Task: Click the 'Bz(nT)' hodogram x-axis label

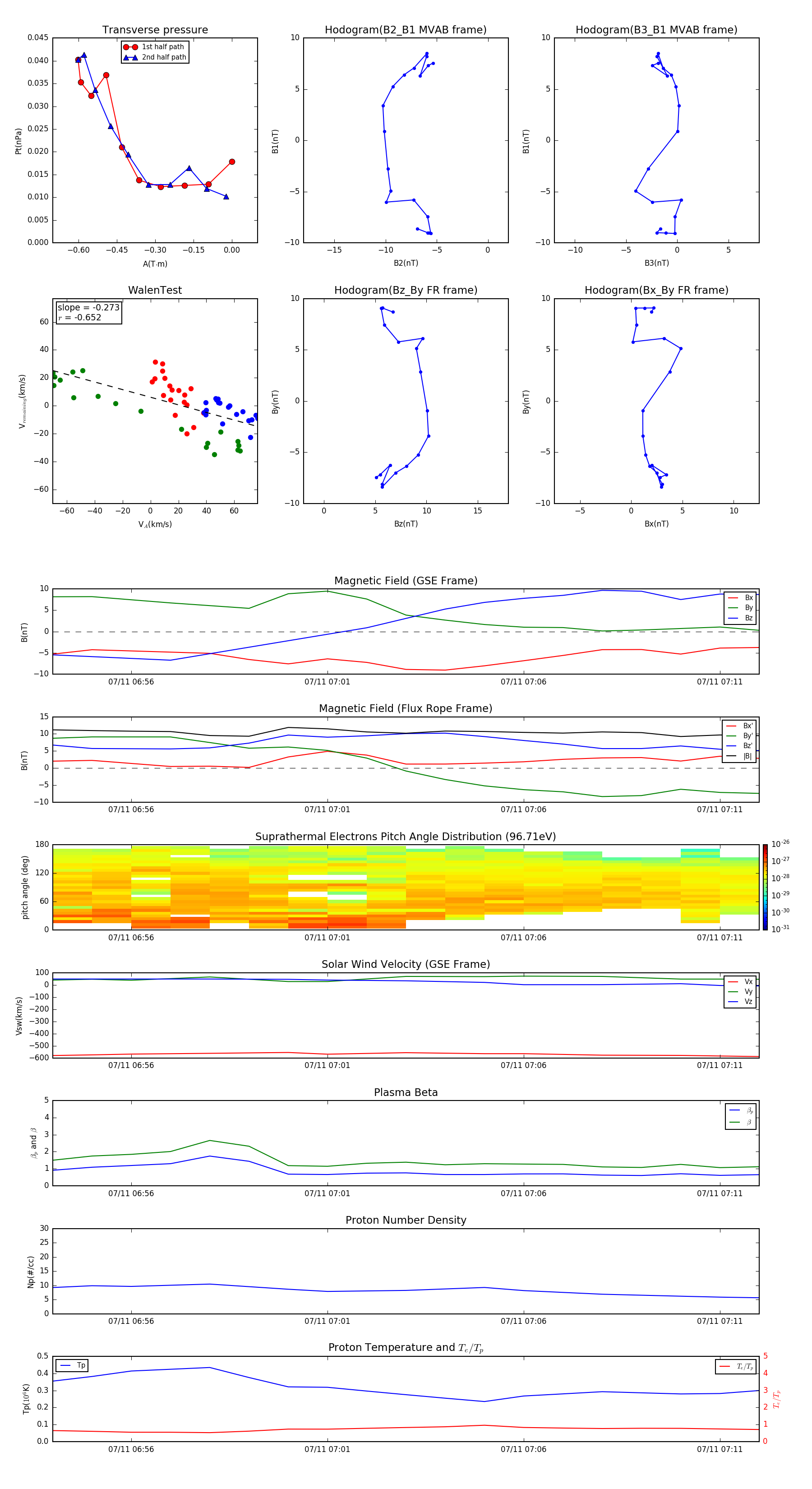Action: click(406, 524)
